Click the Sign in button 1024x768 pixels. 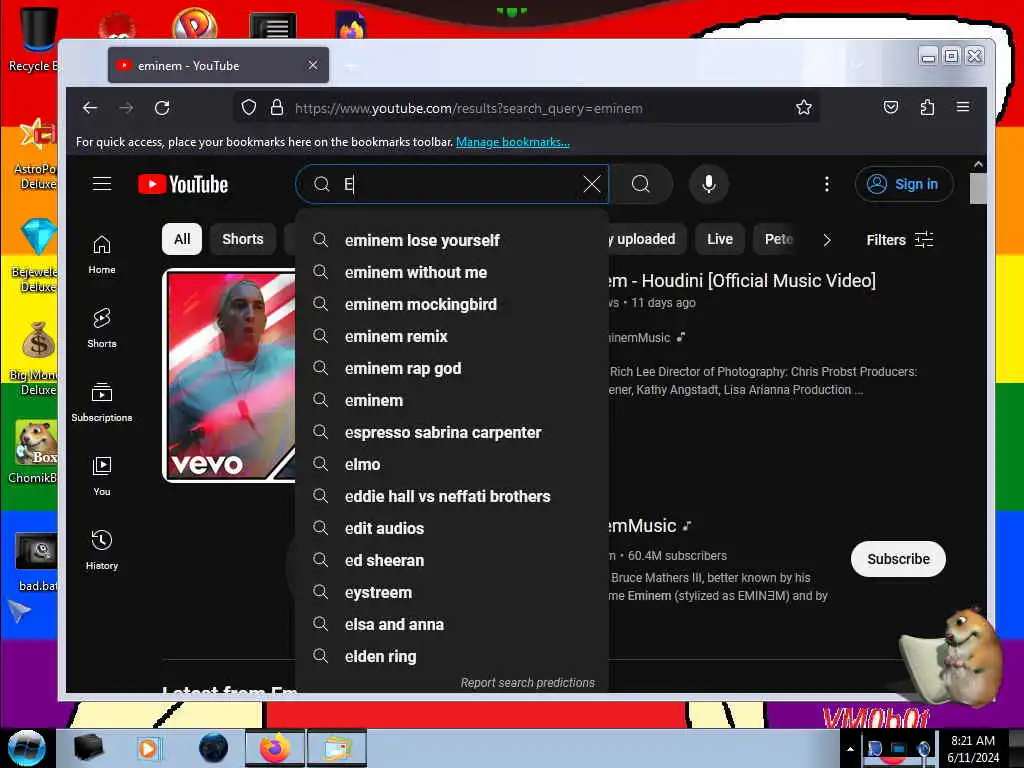click(x=904, y=184)
